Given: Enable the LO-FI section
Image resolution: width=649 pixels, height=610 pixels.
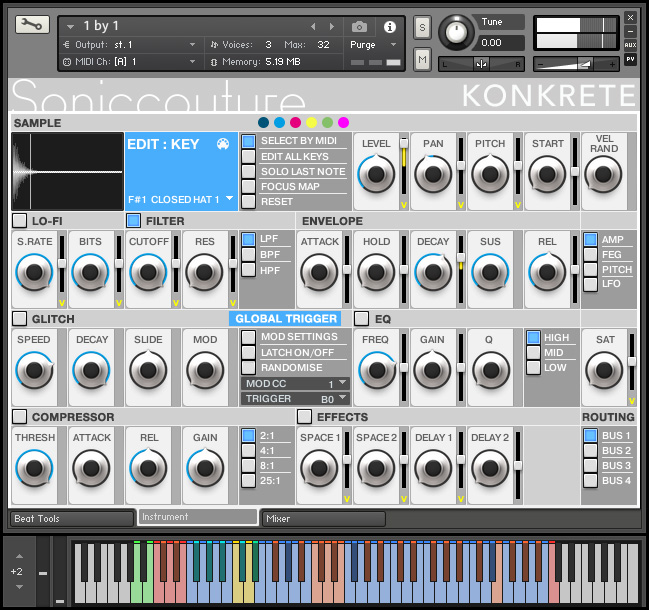Looking at the screenshot, I should (19, 221).
